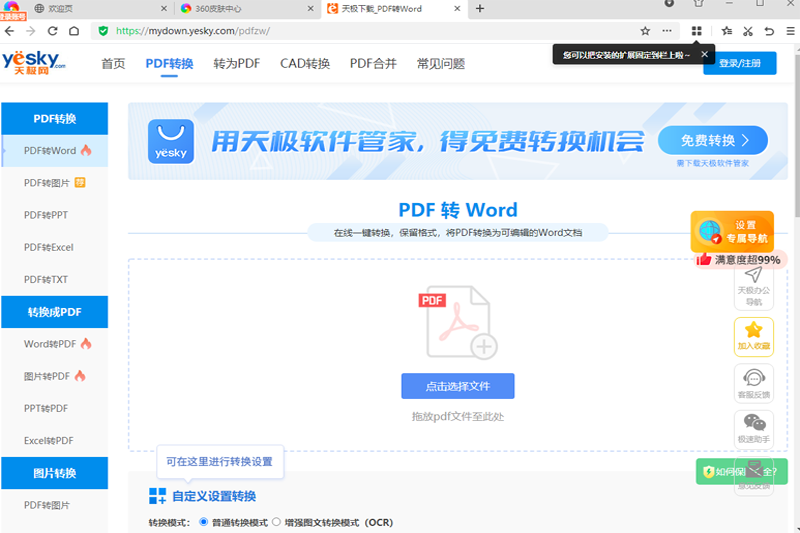Click the yesky bag icon in banner

coord(171,141)
